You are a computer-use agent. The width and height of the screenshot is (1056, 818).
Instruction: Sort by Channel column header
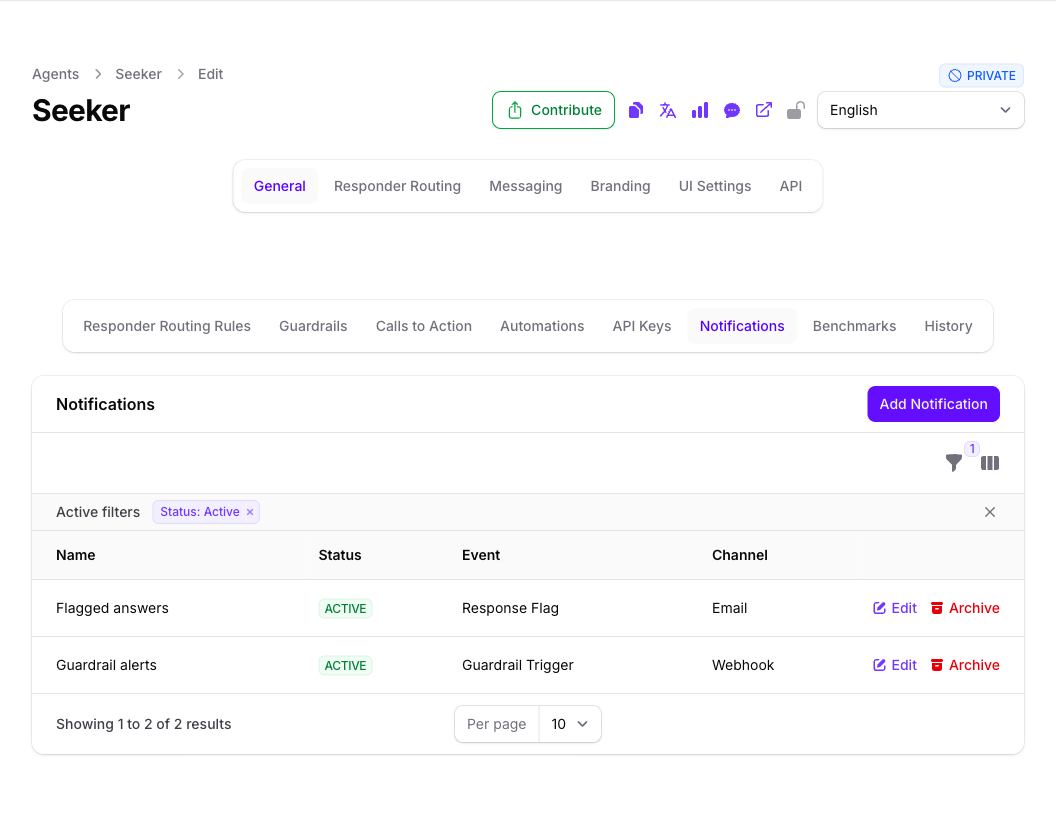pyautogui.click(x=739, y=555)
